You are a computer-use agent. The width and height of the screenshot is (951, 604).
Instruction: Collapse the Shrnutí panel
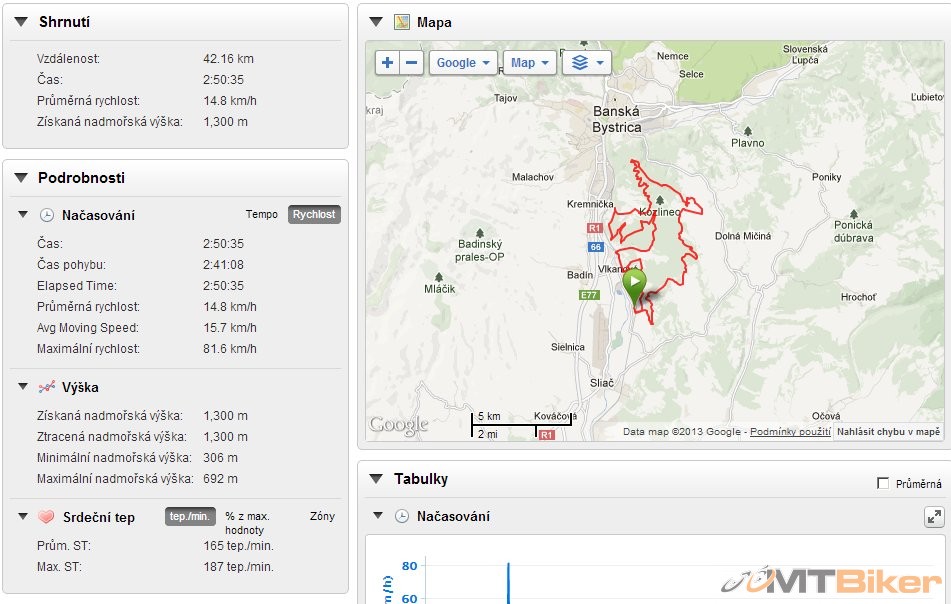click(x=21, y=22)
